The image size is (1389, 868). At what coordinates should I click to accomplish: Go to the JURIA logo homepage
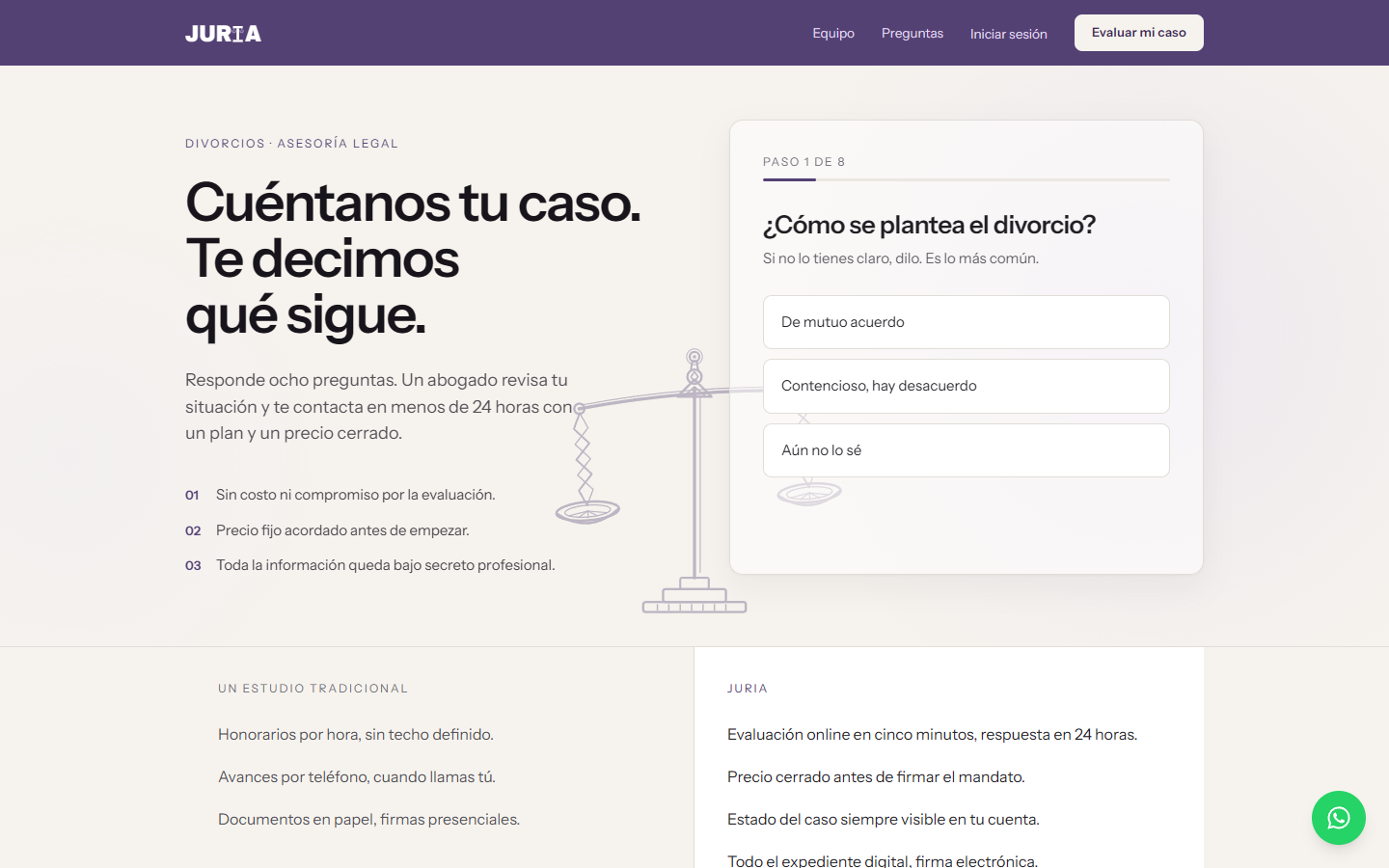[223, 34]
